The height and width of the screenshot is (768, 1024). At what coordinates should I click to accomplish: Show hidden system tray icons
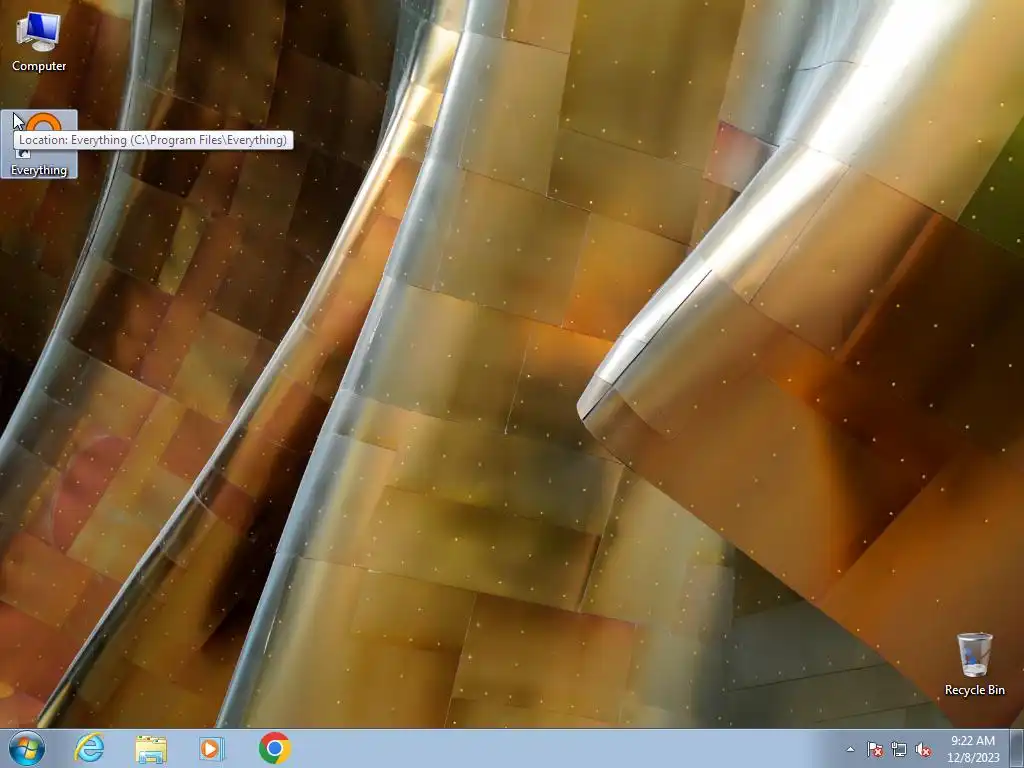point(850,749)
